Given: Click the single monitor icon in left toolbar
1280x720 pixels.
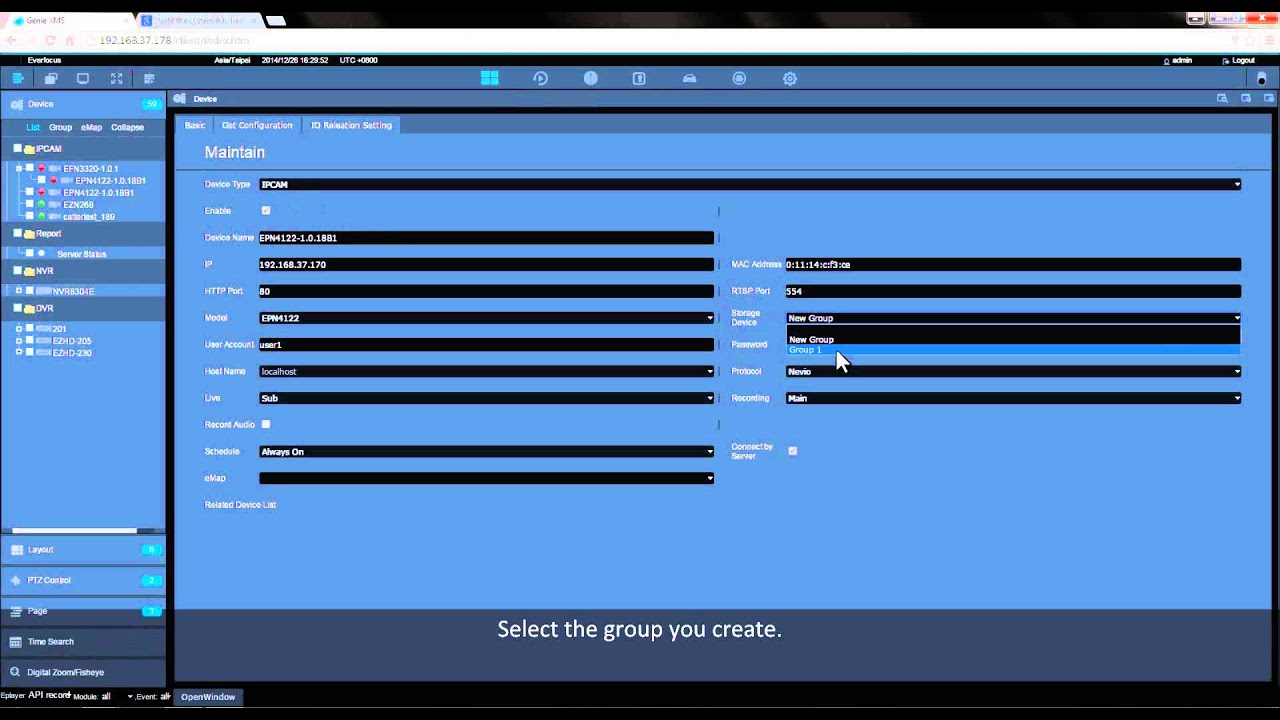Looking at the screenshot, I should pyautogui.click(x=83, y=78).
